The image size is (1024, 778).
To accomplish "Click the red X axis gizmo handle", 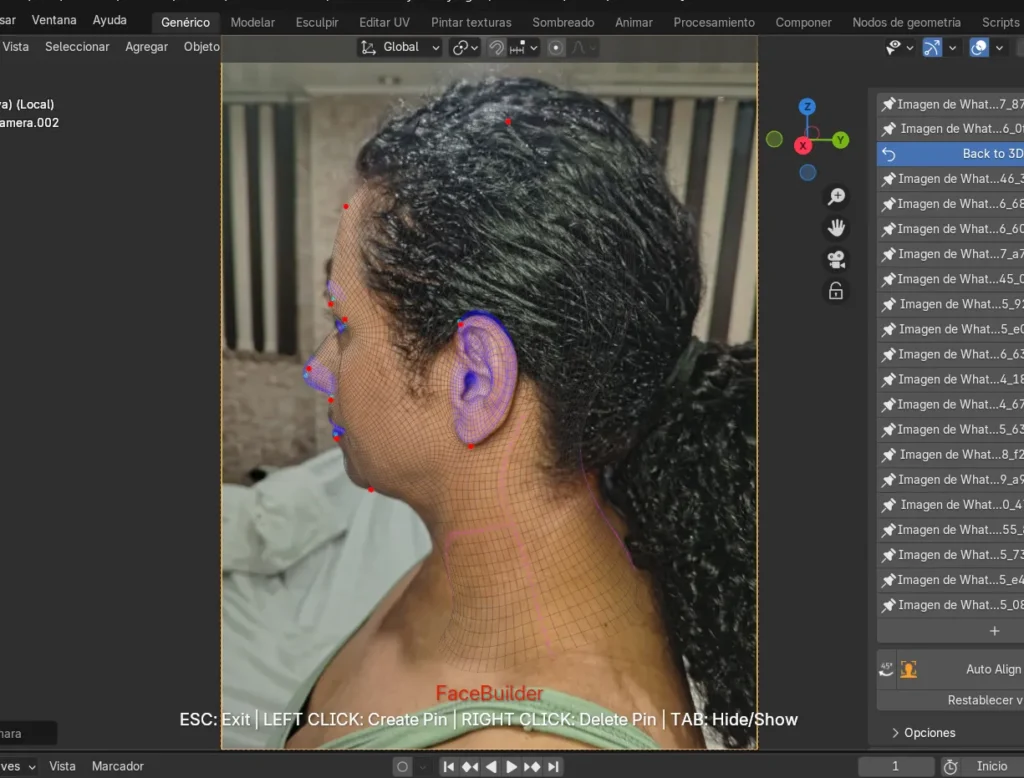I will point(803,146).
